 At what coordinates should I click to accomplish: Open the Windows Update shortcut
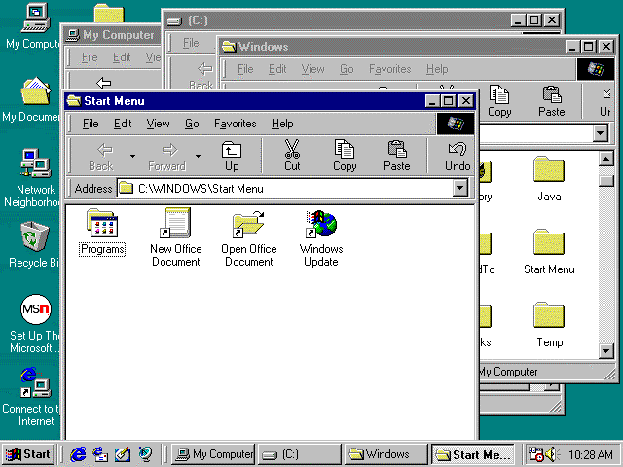(x=321, y=224)
